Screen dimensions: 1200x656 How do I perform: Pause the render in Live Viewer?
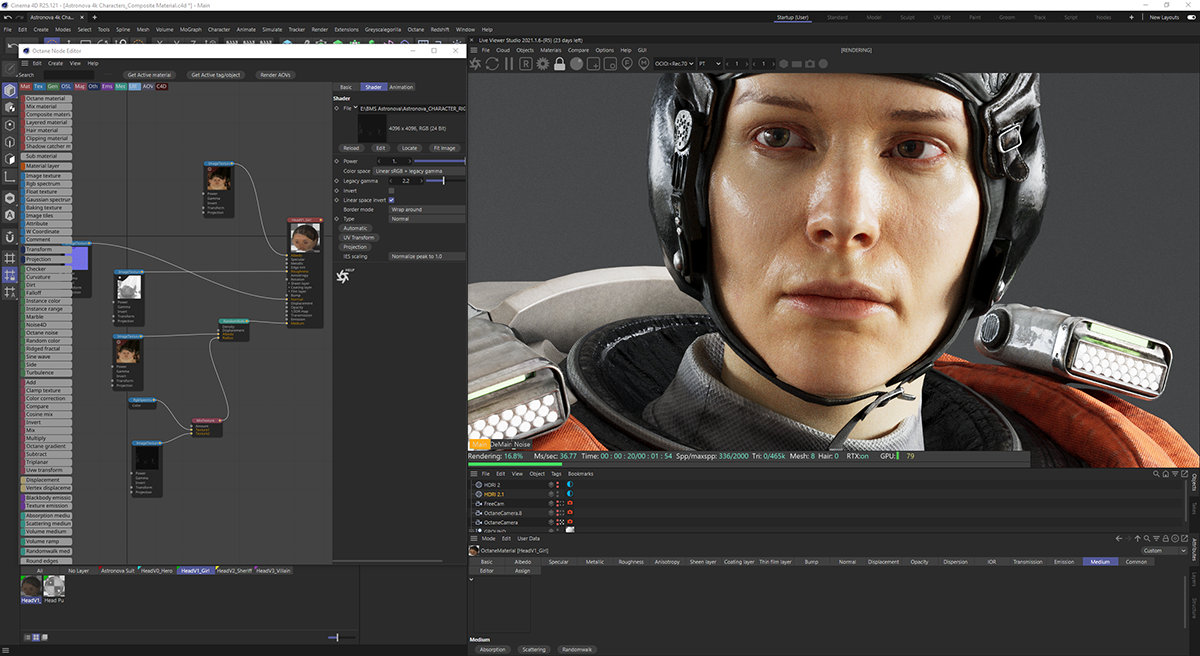tap(509, 64)
